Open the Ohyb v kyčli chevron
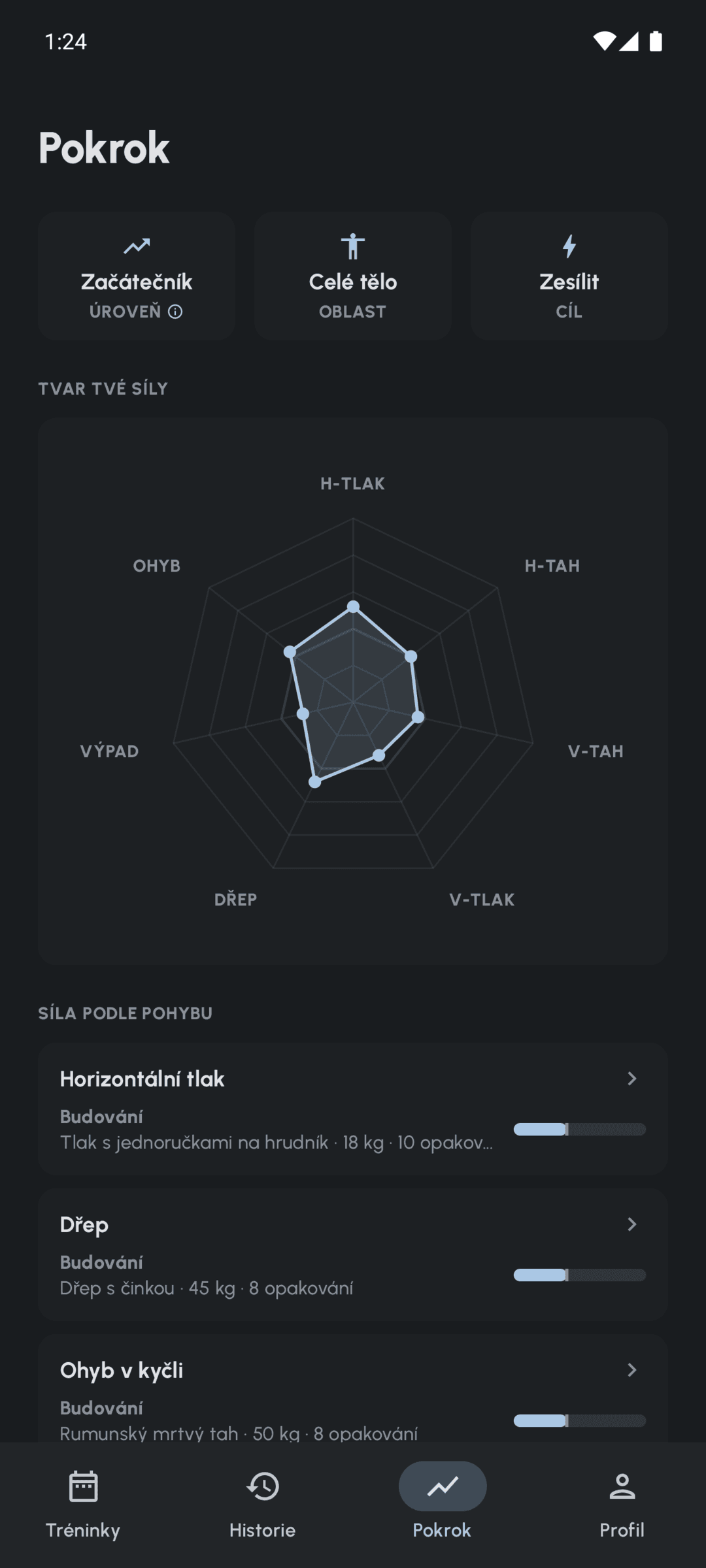The height and width of the screenshot is (1568, 706). pos(631,1370)
